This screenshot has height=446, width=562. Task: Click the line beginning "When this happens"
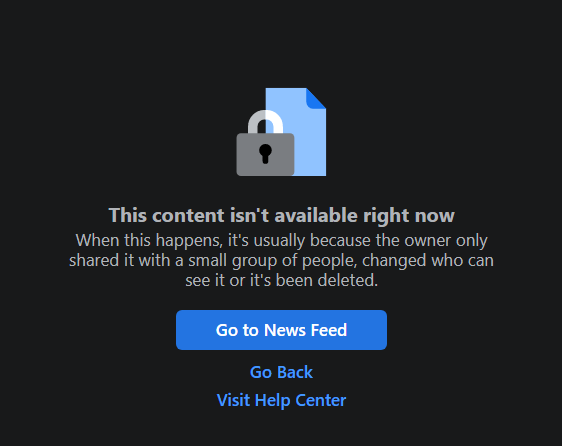(x=281, y=240)
